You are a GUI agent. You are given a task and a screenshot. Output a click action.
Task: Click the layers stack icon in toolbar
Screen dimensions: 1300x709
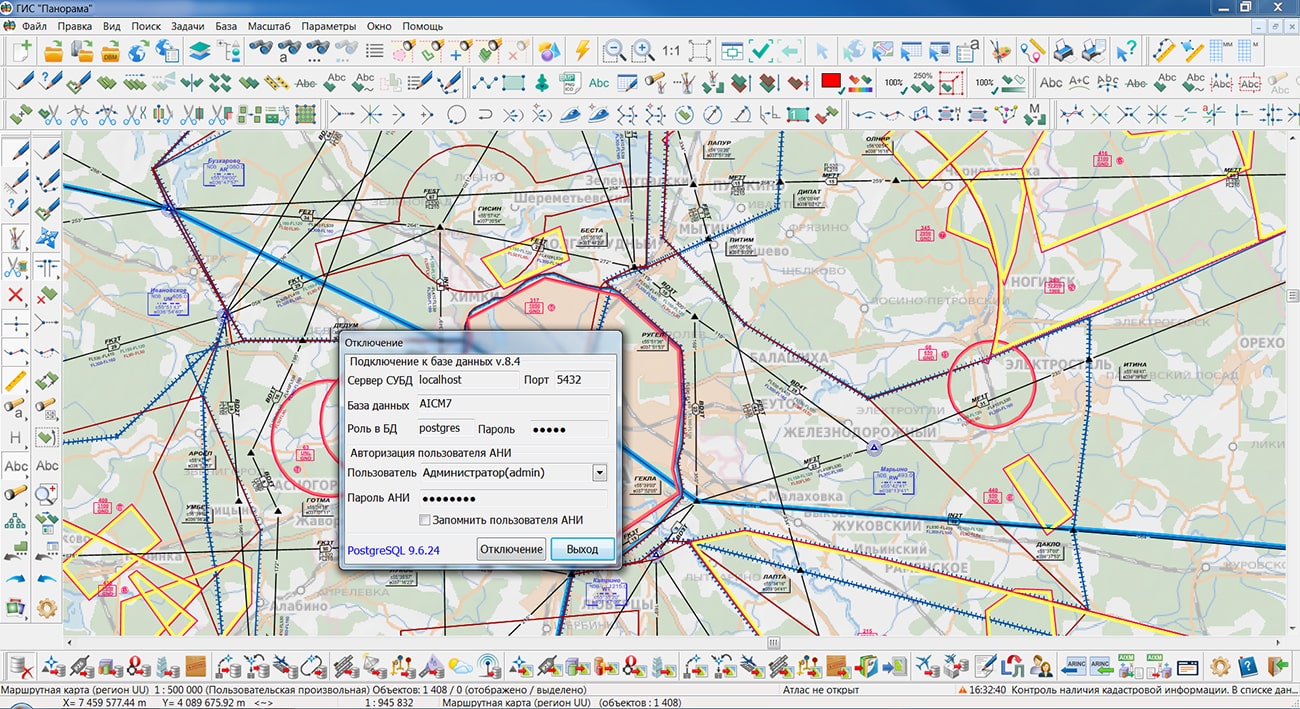coord(199,50)
